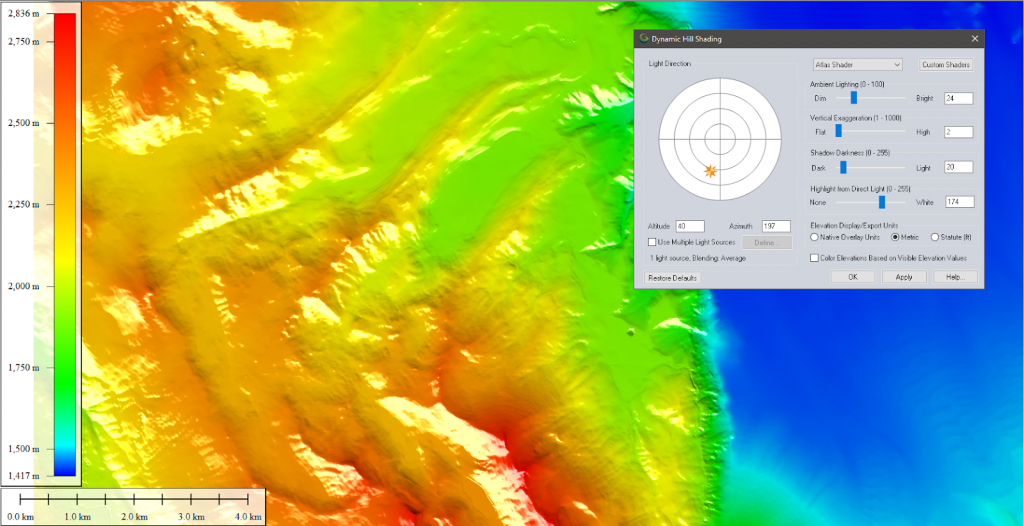The width and height of the screenshot is (1024, 526).
Task: Click the Ambient Lighting value field
Action: pyautogui.click(x=959, y=98)
